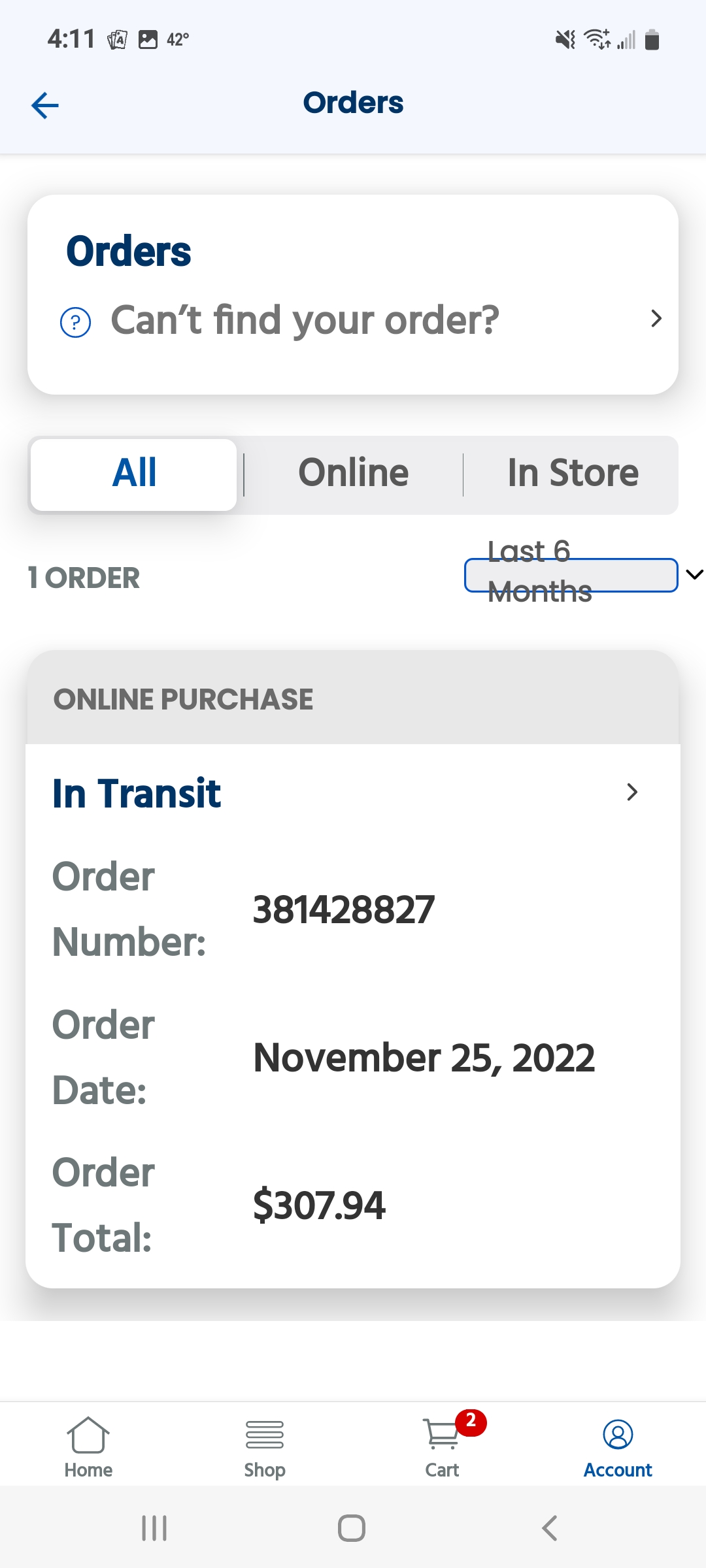Open the Shop menu icon
Viewport: 706px width, 1568px height.
pyautogui.click(x=265, y=1434)
